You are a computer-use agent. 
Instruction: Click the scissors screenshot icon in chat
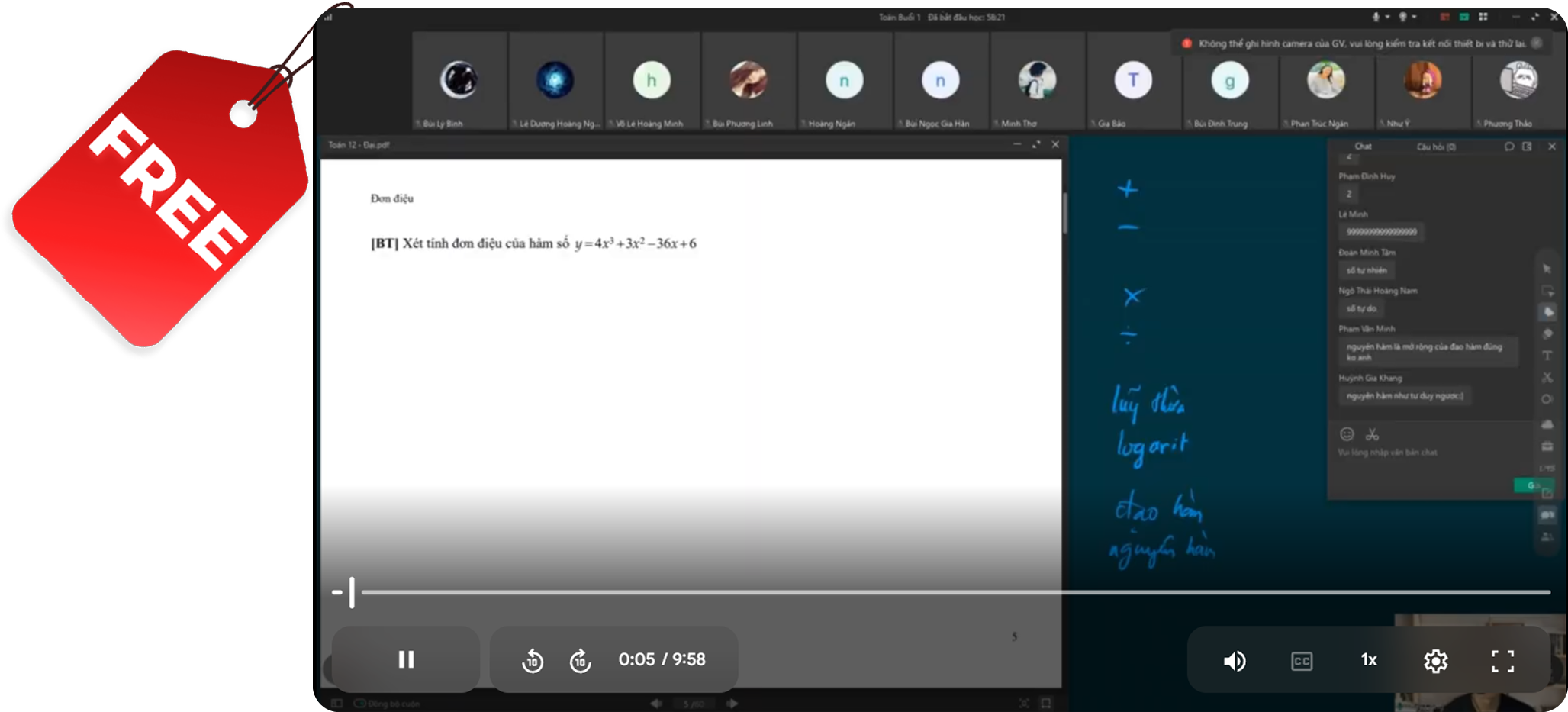[x=1372, y=434]
